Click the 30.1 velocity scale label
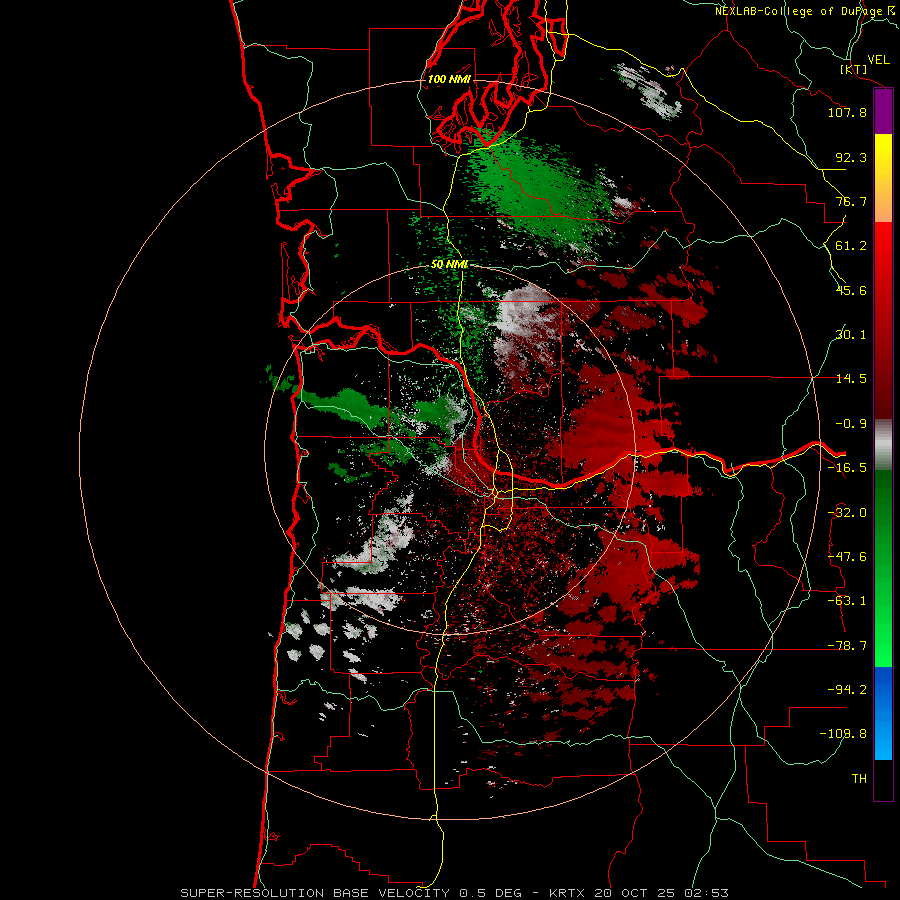 click(851, 335)
